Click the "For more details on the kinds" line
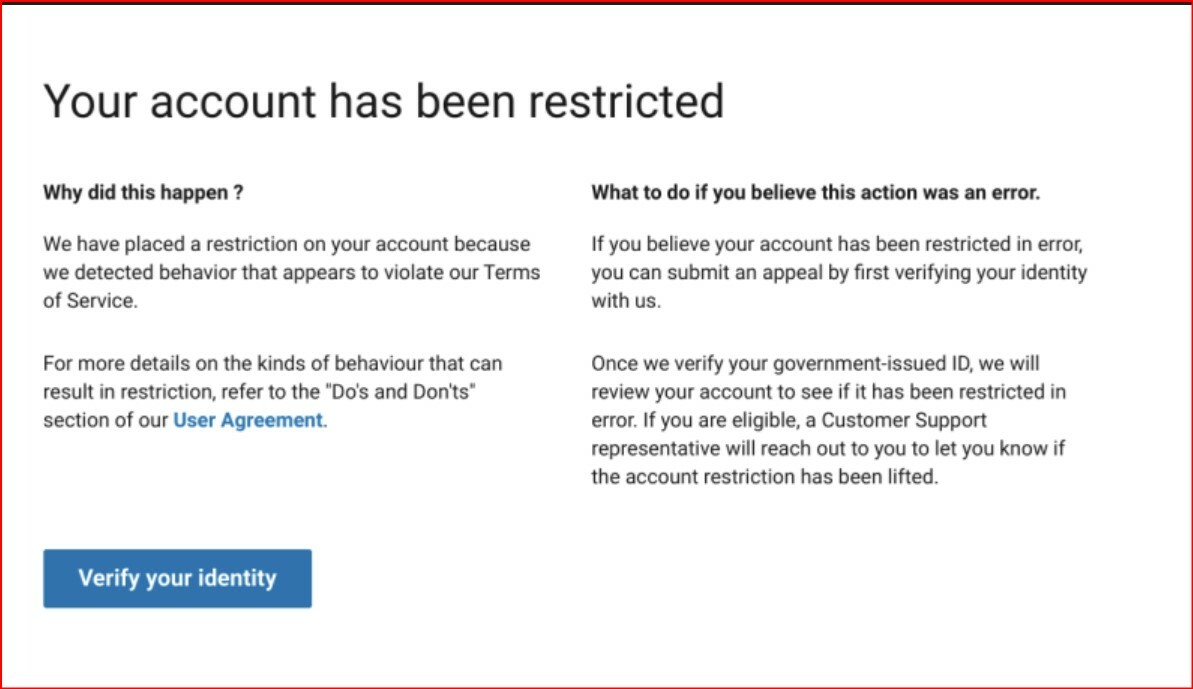 click(x=272, y=363)
